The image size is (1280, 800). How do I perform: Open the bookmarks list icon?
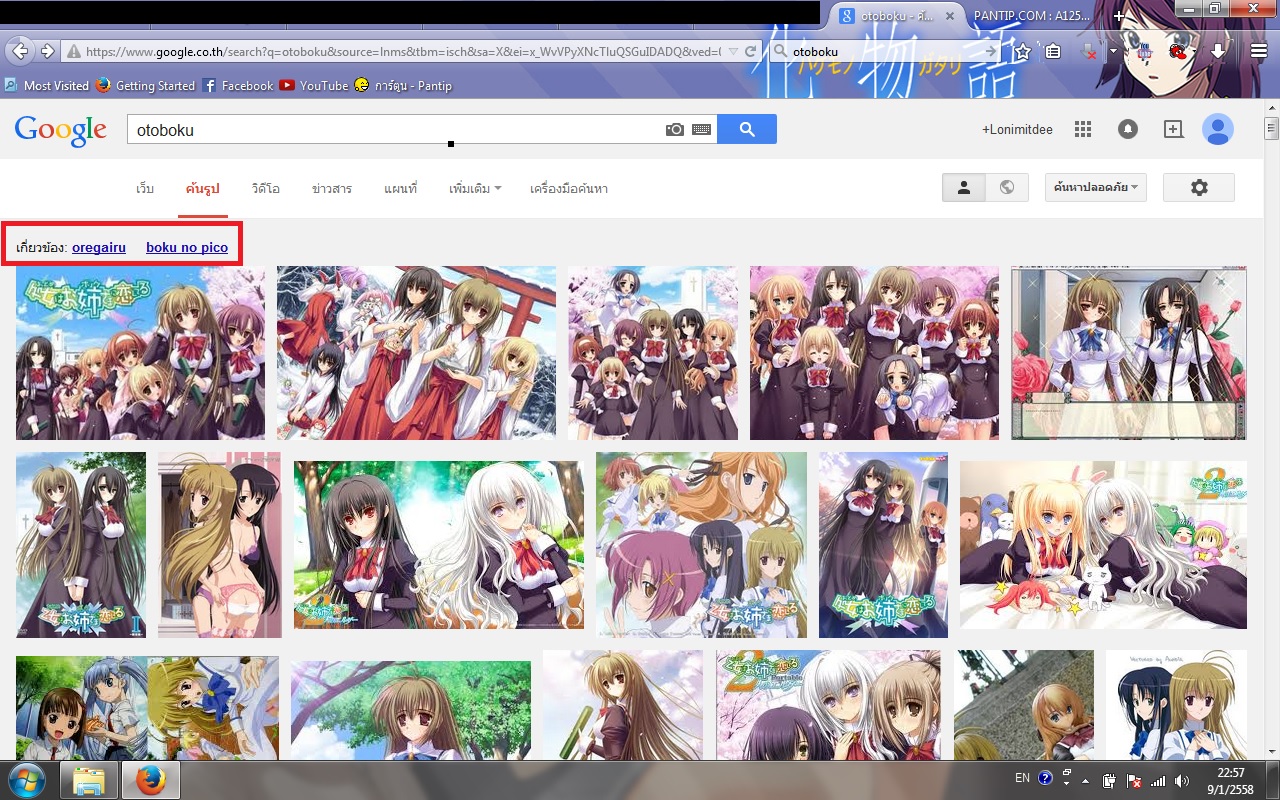[1053, 51]
